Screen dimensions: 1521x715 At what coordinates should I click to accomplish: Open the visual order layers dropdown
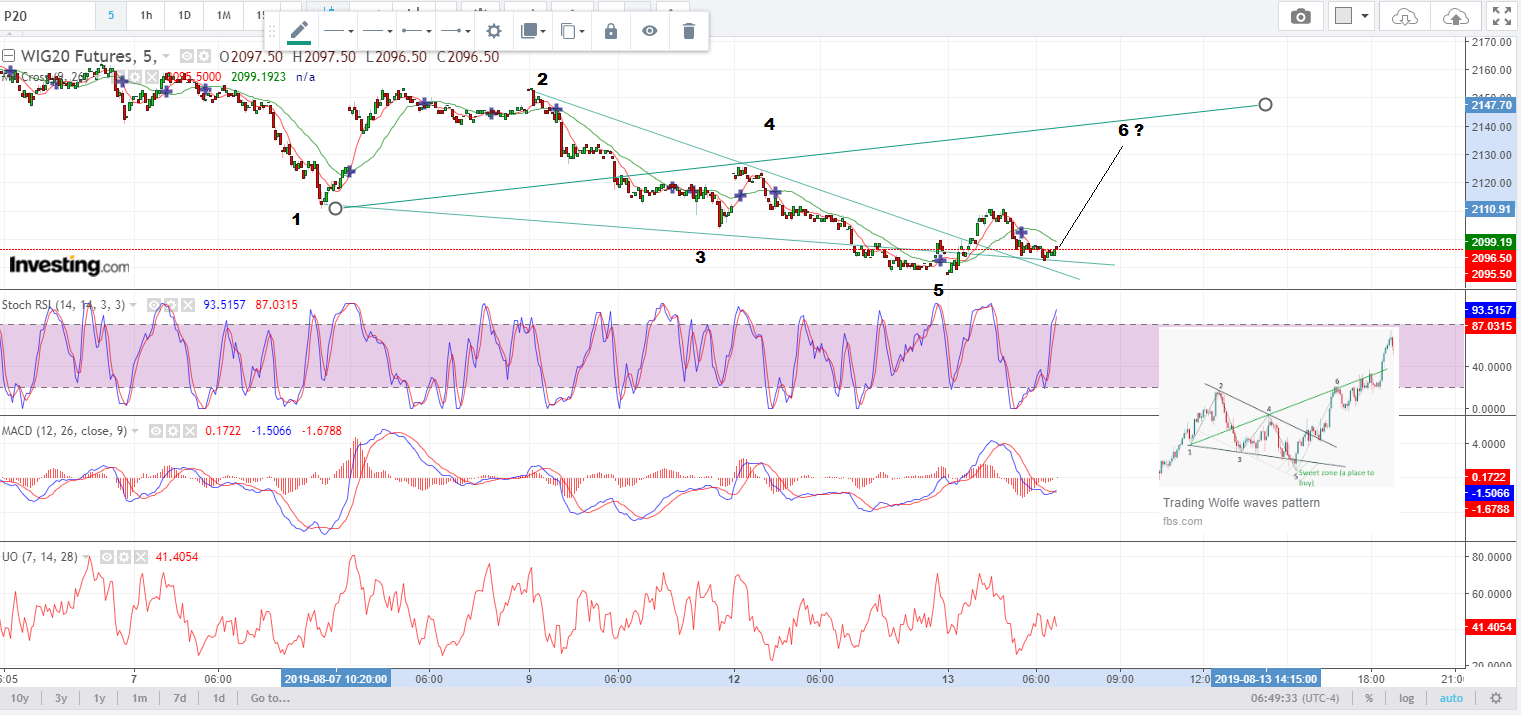(x=533, y=31)
